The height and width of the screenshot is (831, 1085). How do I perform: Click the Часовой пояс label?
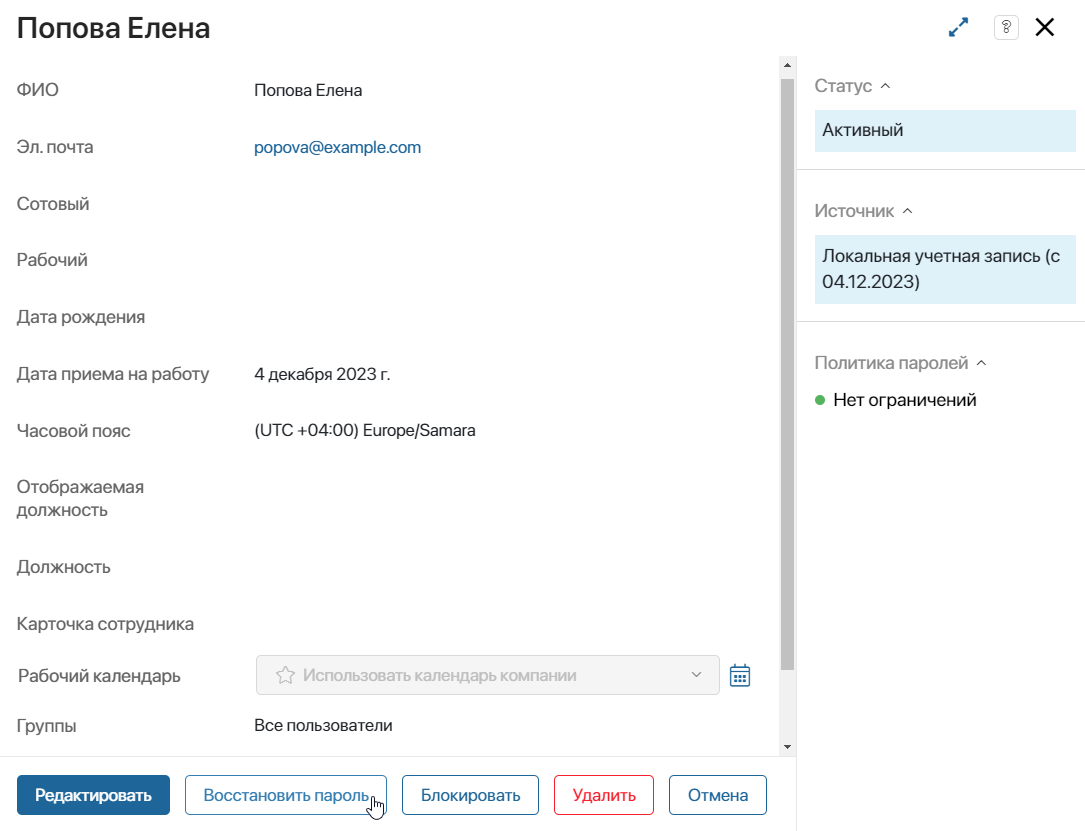(x=73, y=430)
